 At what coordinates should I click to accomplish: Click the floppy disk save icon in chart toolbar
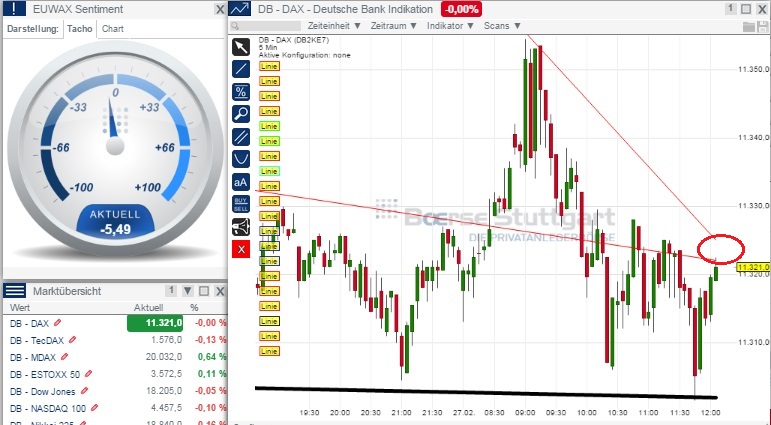(763, 26)
